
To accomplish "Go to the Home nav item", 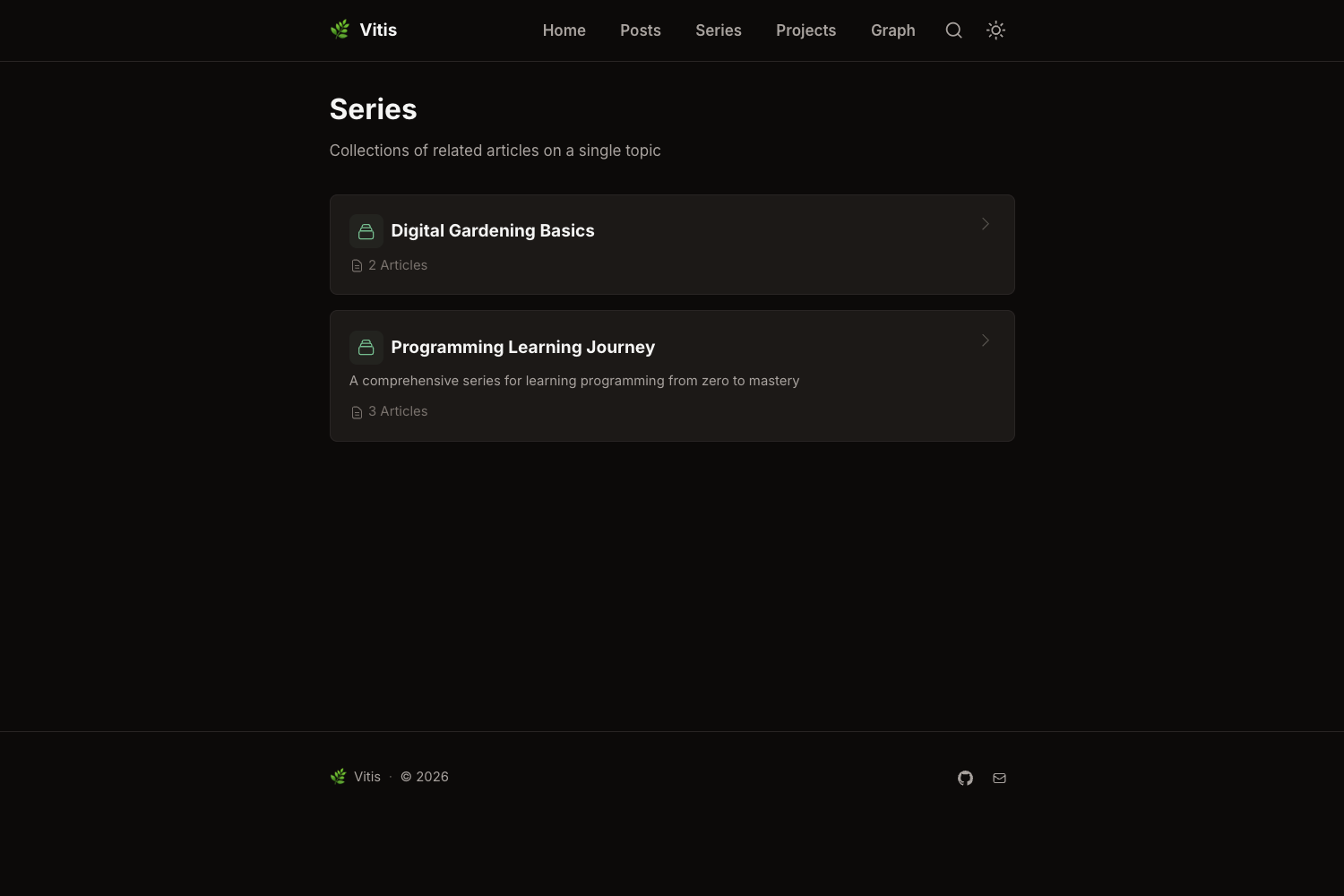I will tap(564, 30).
